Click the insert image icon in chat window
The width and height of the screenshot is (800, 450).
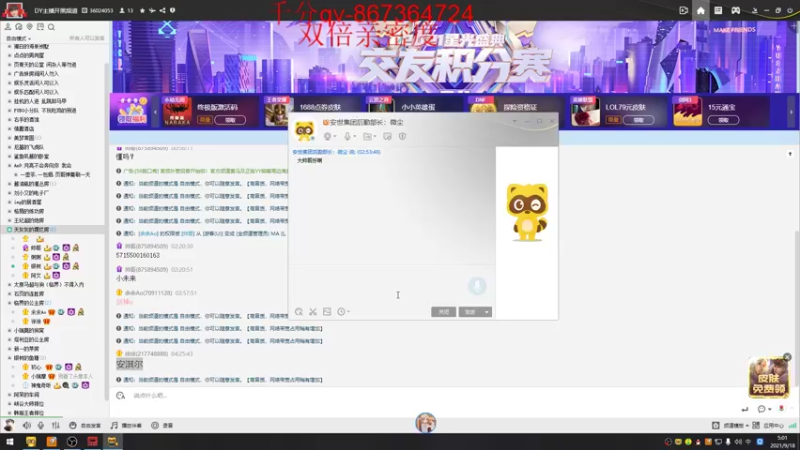327,312
